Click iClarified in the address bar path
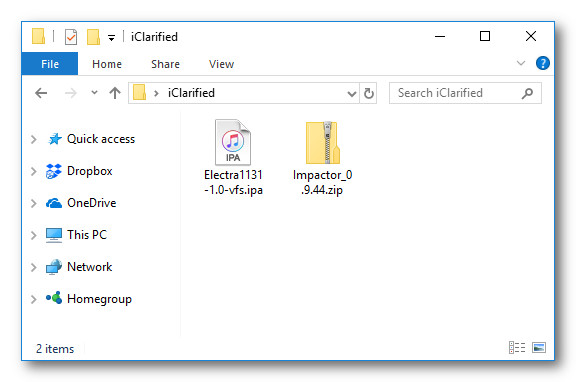576x382 pixels. point(191,93)
